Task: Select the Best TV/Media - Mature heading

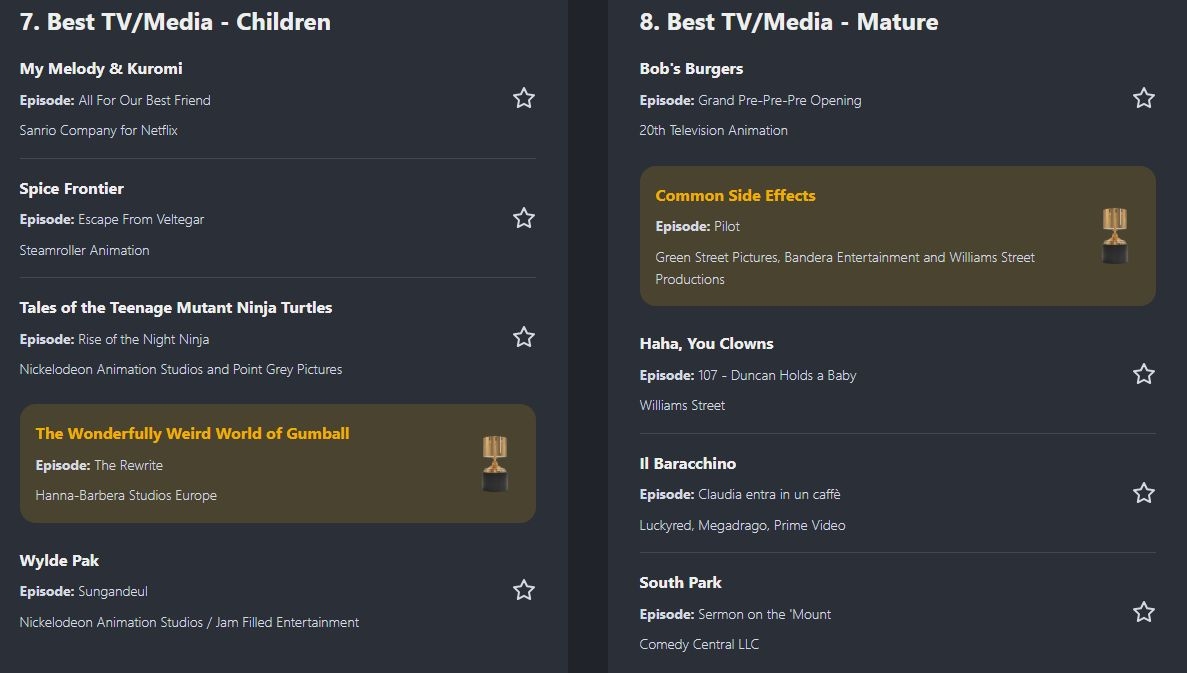Action: coord(788,22)
